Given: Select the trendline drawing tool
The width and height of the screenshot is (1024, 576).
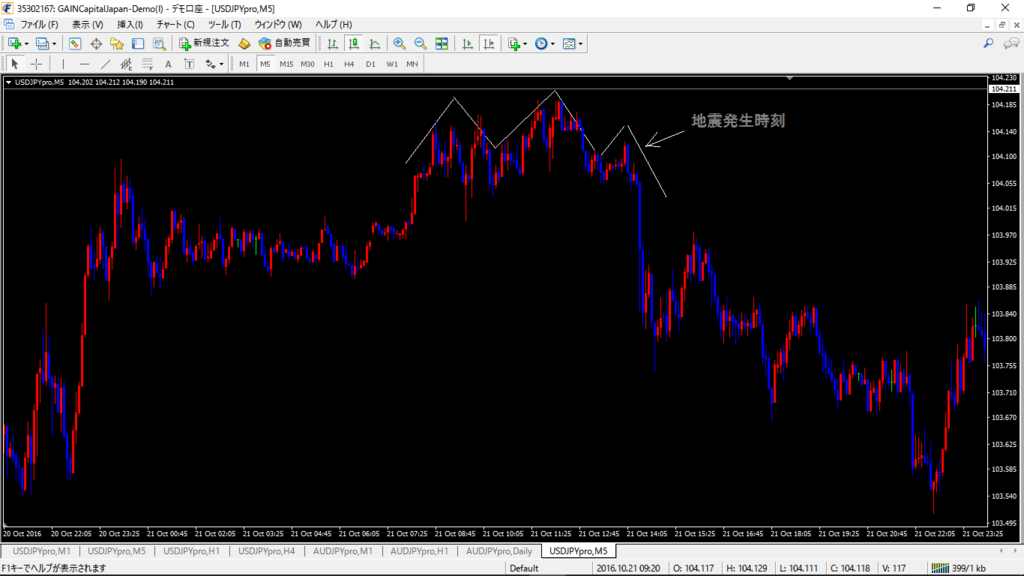Looking at the screenshot, I should coord(105,64).
